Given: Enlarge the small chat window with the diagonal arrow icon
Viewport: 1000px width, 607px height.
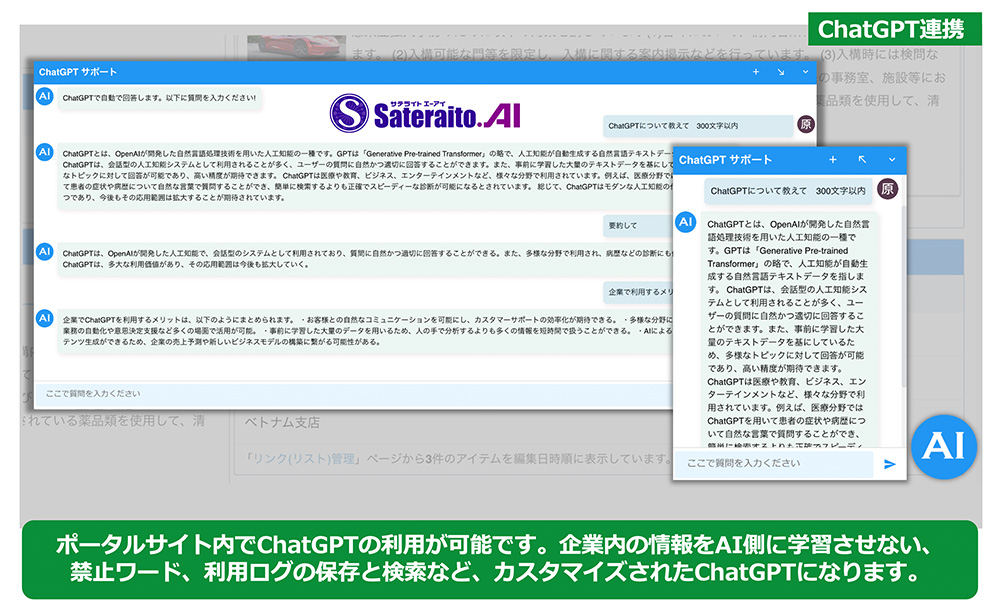Looking at the screenshot, I should click(862, 159).
